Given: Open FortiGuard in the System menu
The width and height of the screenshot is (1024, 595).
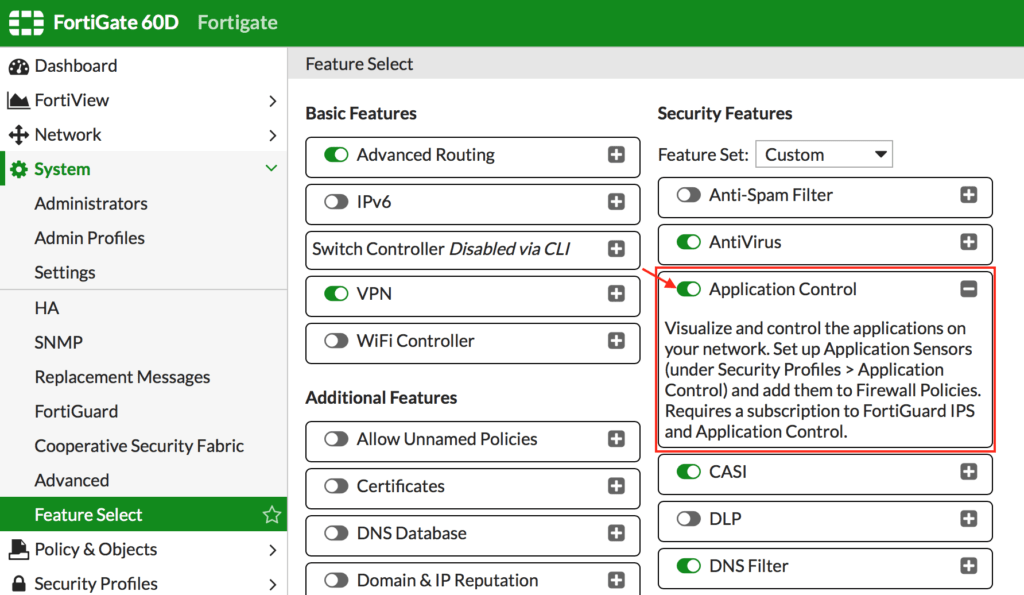Looking at the screenshot, I should (x=76, y=411).
